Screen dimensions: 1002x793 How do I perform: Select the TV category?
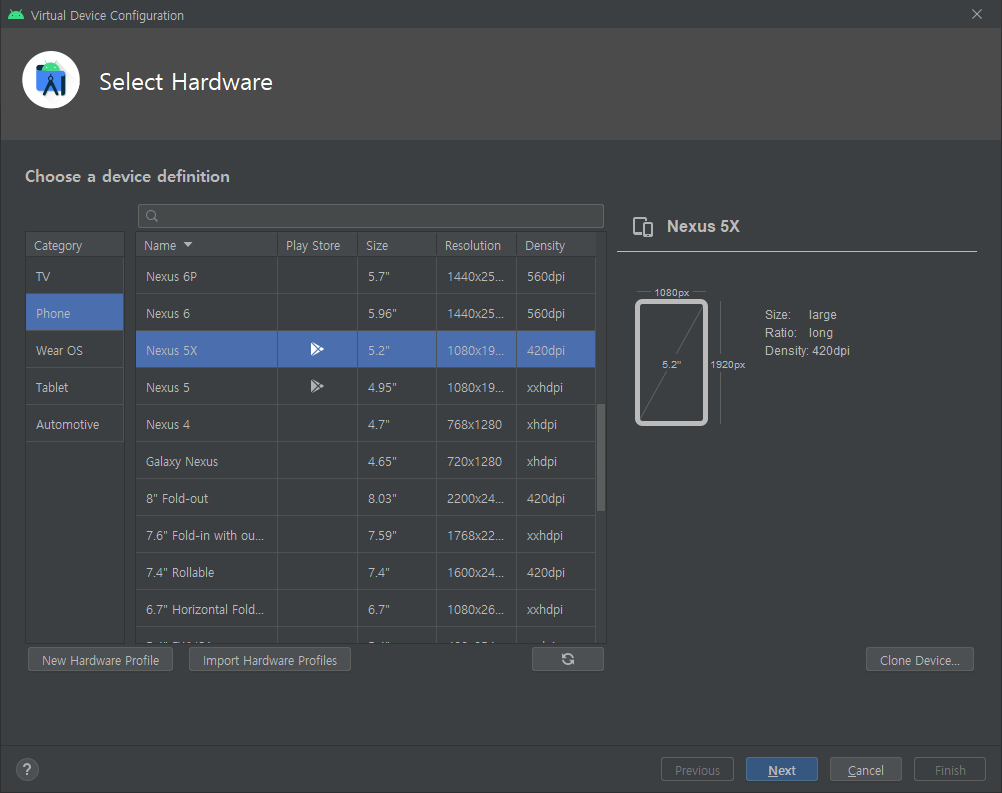(x=75, y=276)
